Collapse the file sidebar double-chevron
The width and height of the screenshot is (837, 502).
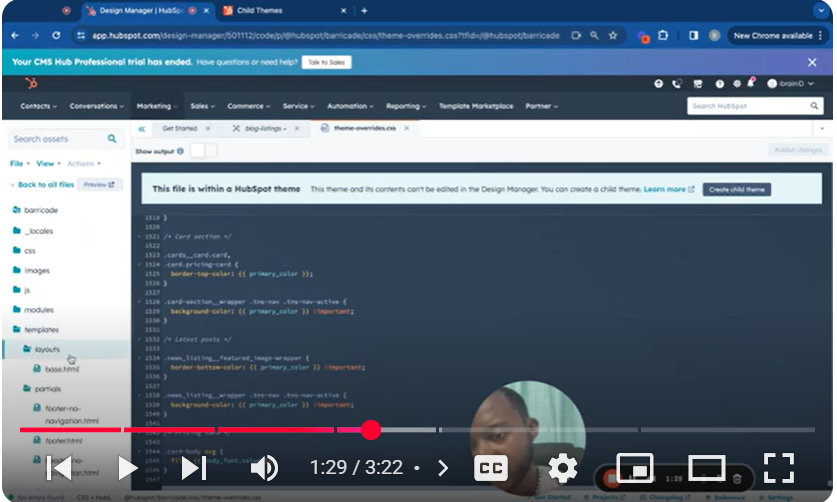tap(142, 129)
